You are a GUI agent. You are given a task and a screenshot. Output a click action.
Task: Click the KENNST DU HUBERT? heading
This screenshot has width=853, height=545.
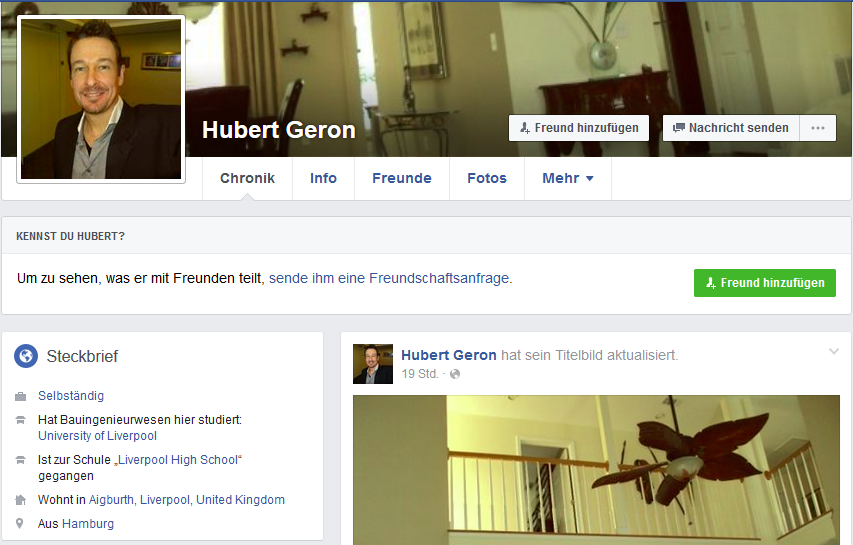(x=70, y=237)
